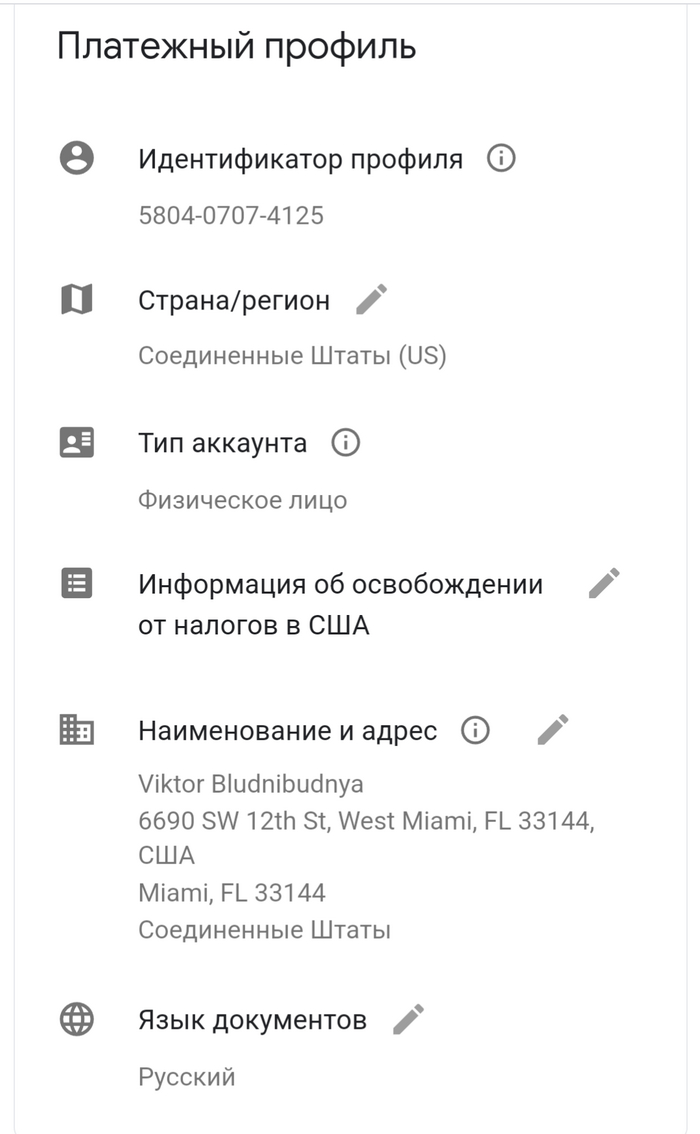Edit the document language setting
This screenshot has height=1134, width=700.
click(408, 1020)
